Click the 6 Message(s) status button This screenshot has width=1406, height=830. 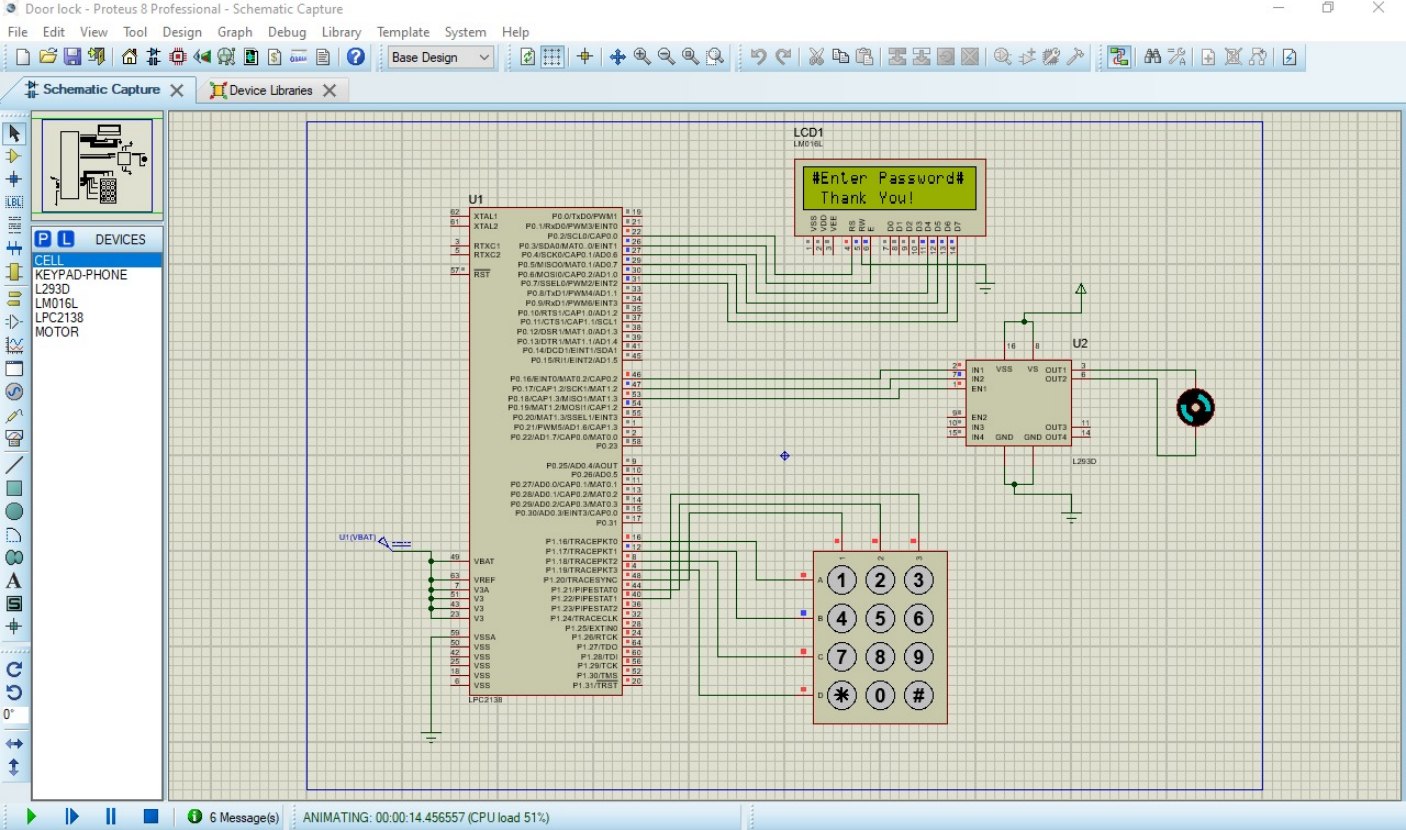coord(234,817)
